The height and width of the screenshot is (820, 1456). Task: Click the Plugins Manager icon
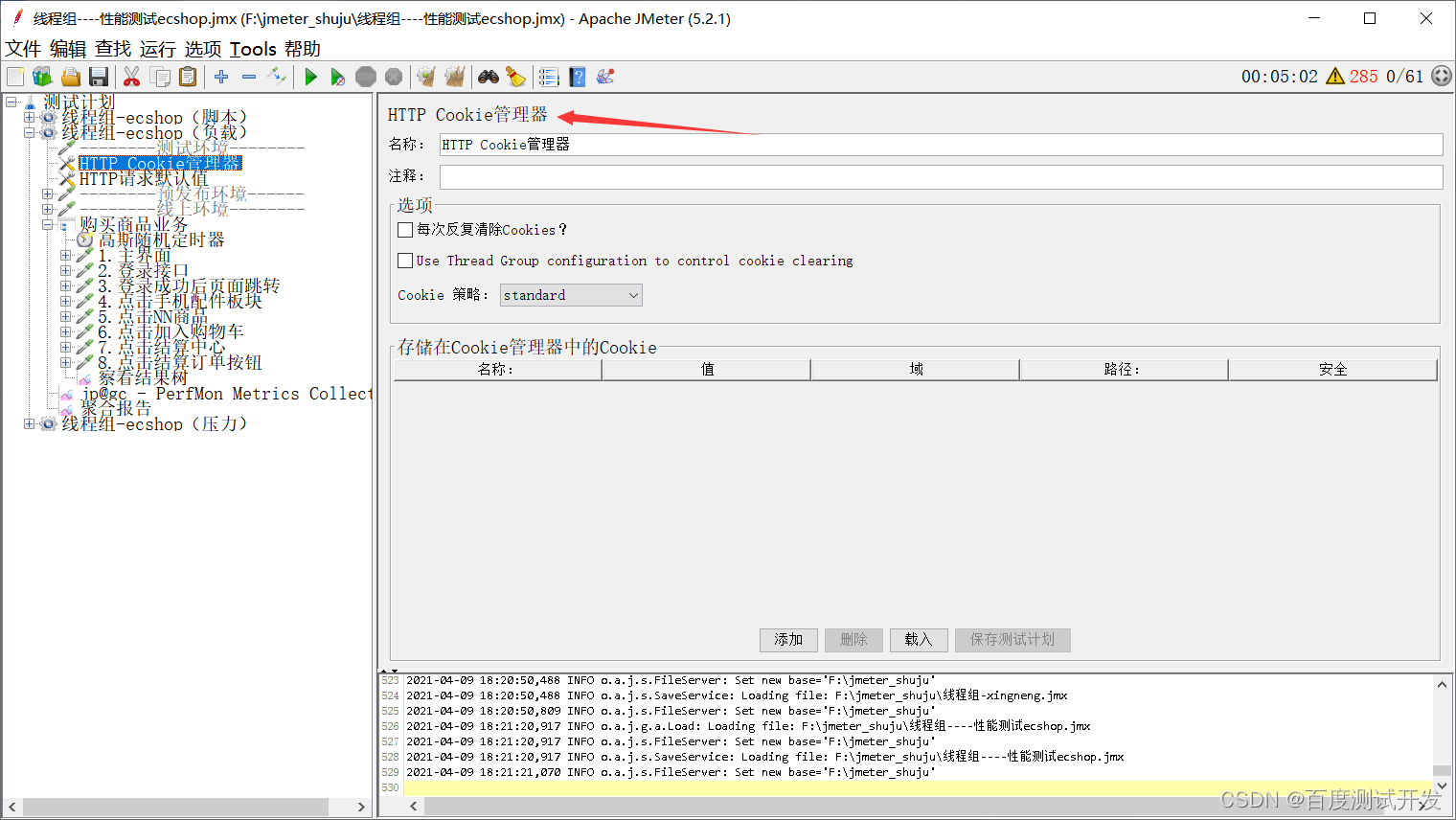pyautogui.click(x=604, y=77)
